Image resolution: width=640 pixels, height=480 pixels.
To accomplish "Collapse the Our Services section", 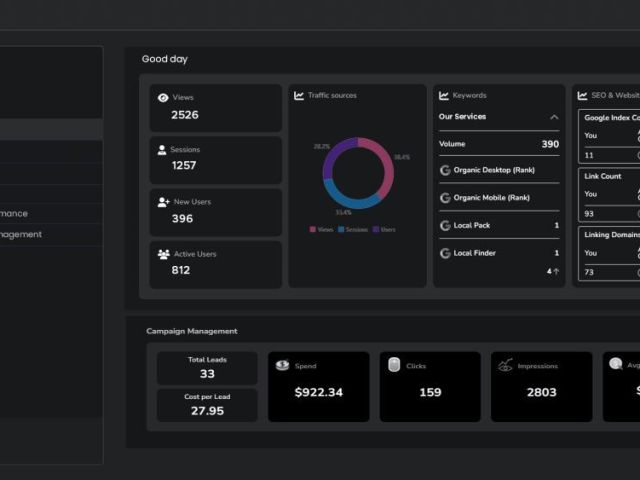I will (x=554, y=117).
